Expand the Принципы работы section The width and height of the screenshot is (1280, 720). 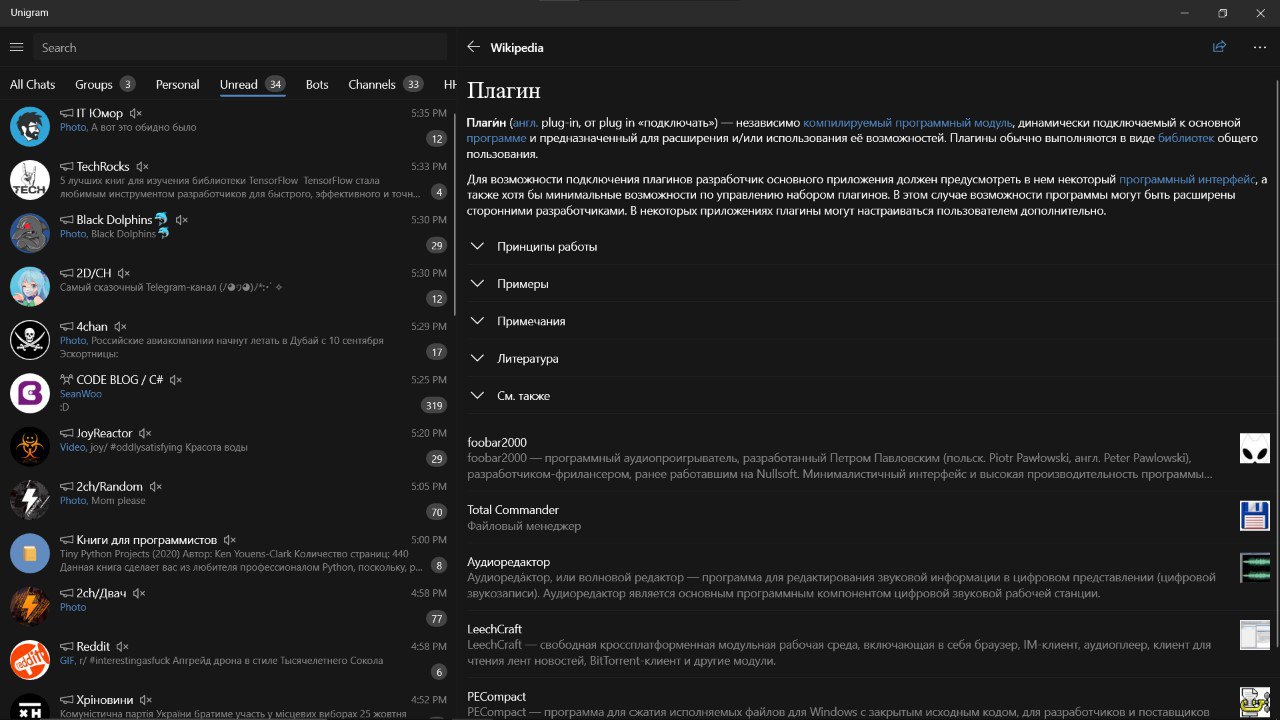(868, 246)
